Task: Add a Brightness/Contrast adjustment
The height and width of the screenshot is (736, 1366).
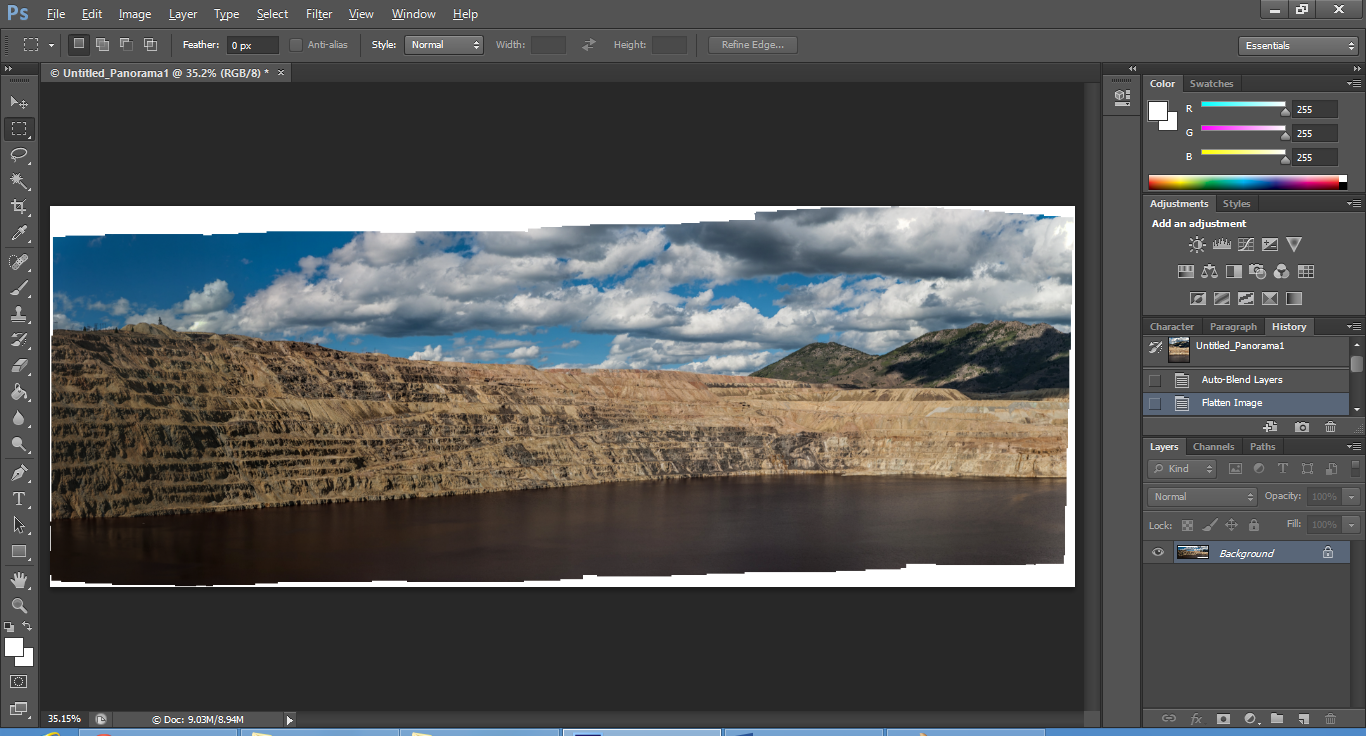Action: 1197,244
